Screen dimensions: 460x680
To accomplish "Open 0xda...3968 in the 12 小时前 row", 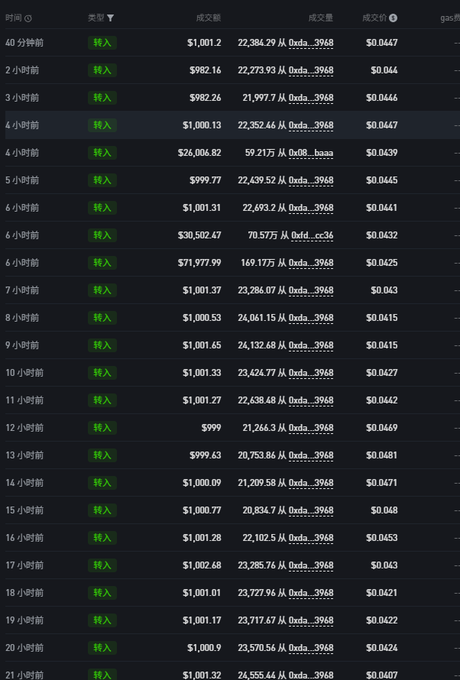I will coord(311,428).
